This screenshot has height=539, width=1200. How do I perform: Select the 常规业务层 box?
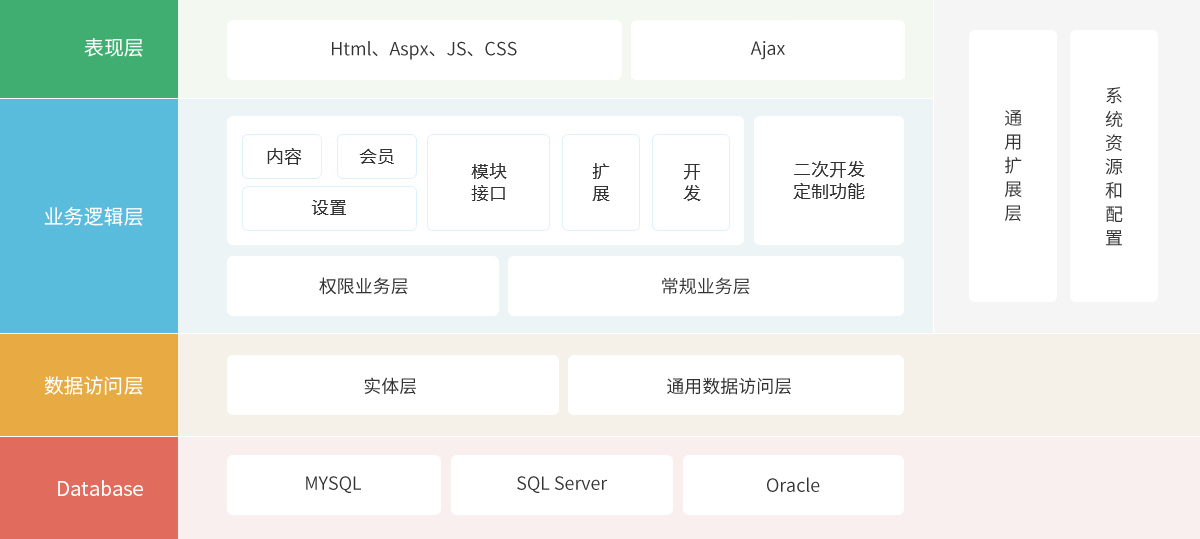(x=705, y=286)
